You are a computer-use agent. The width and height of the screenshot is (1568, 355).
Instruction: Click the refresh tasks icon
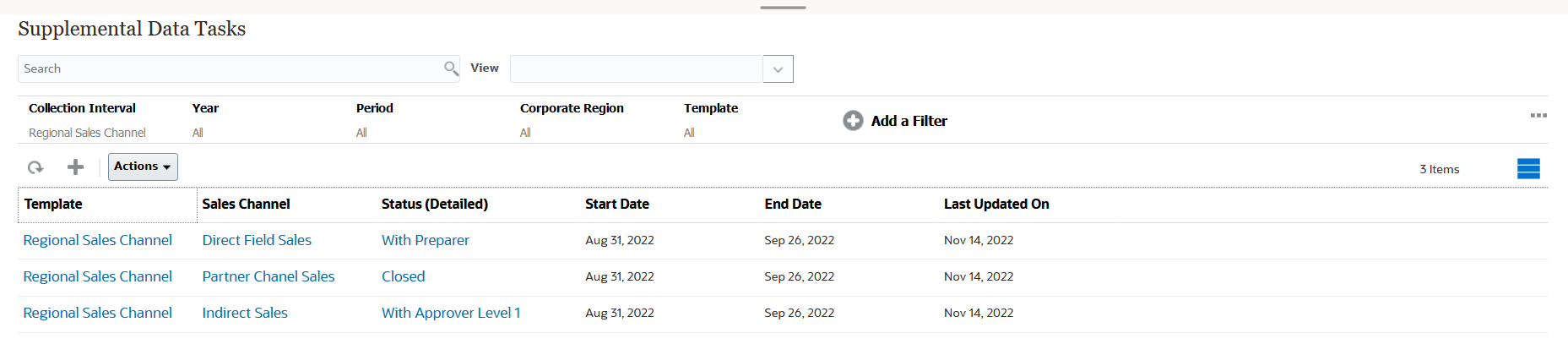tap(35, 167)
